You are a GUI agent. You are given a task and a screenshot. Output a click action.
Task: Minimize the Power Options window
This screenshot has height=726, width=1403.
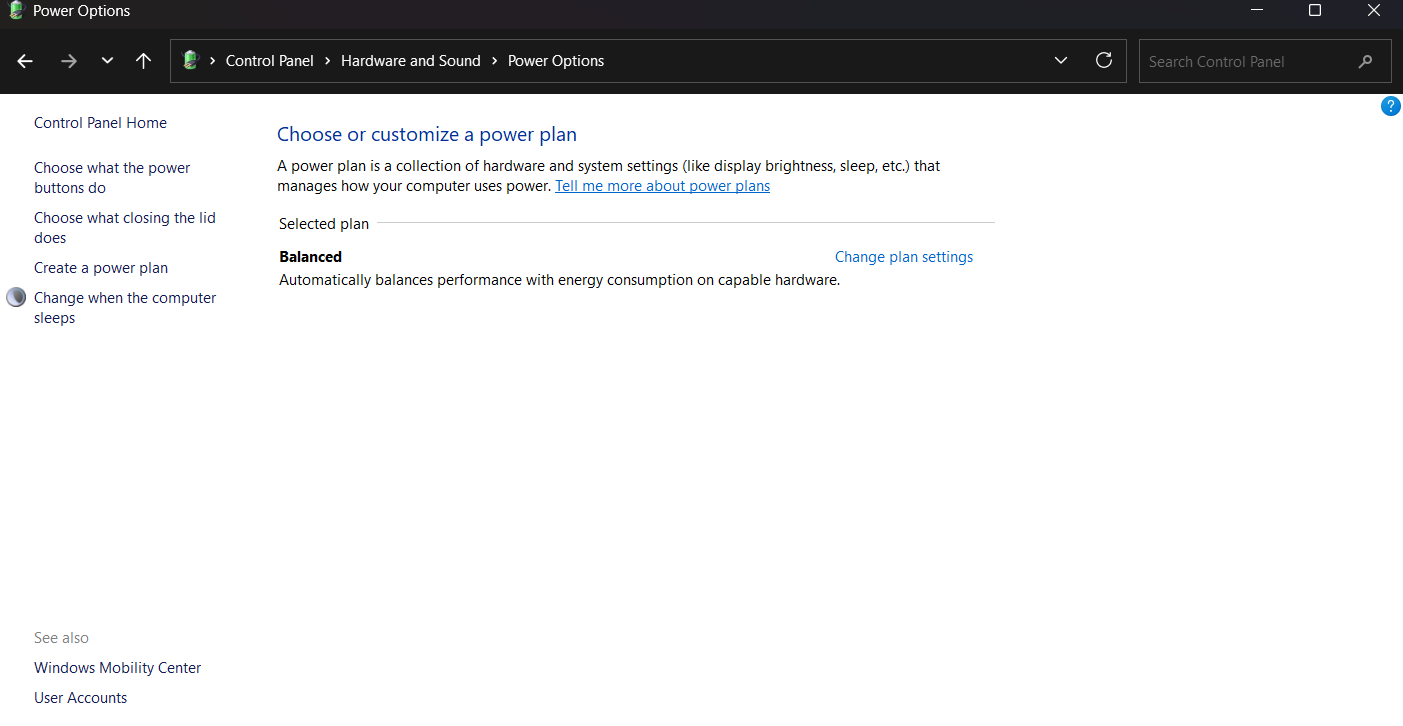coord(1255,11)
